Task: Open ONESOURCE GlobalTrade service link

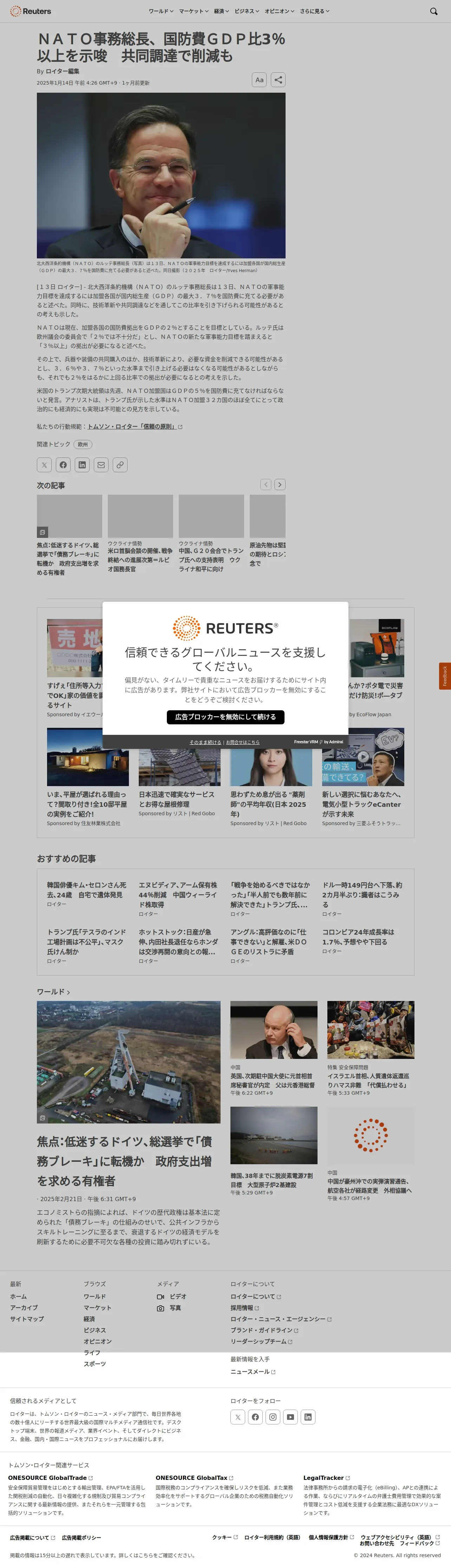Action: (x=50, y=1478)
